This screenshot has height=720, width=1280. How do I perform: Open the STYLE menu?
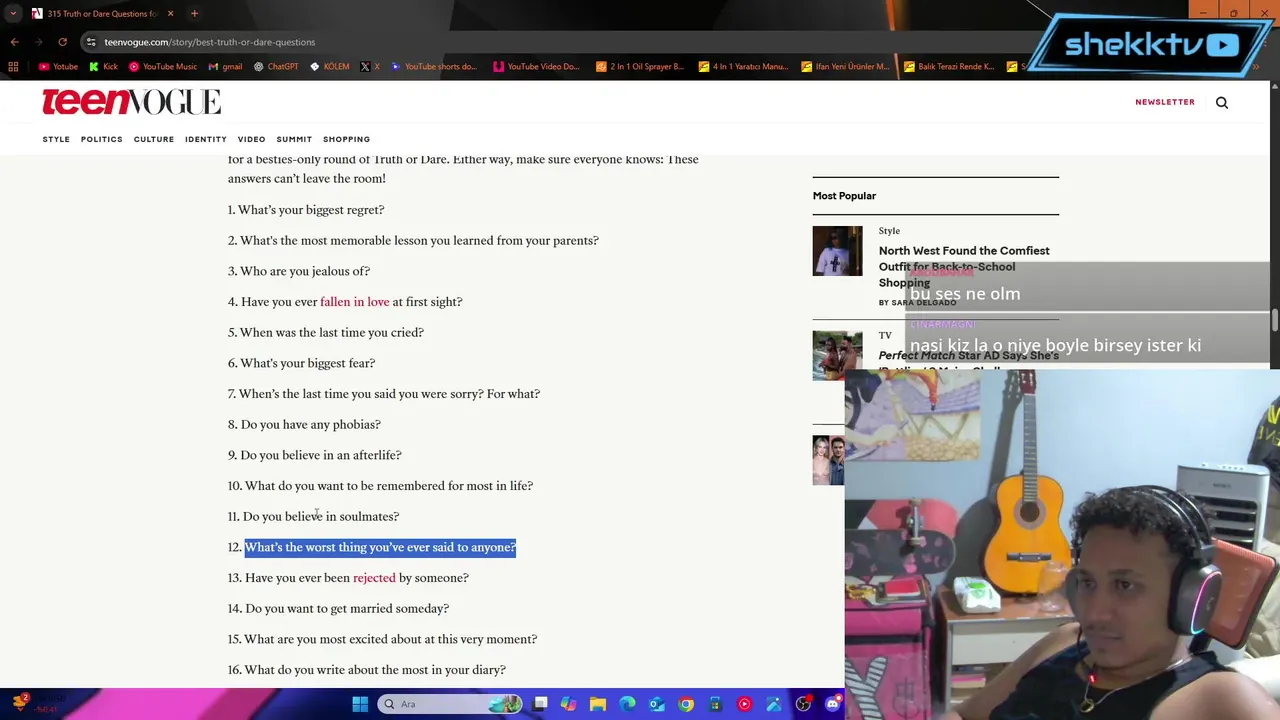tap(56, 139)
